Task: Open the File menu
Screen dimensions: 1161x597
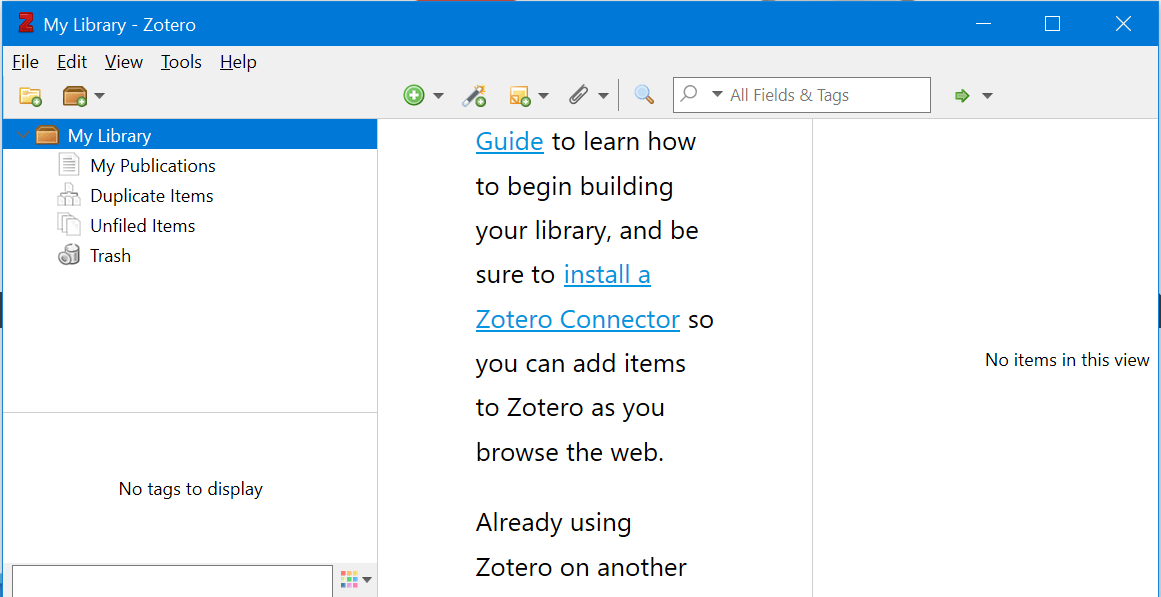Action: point(25,61)
